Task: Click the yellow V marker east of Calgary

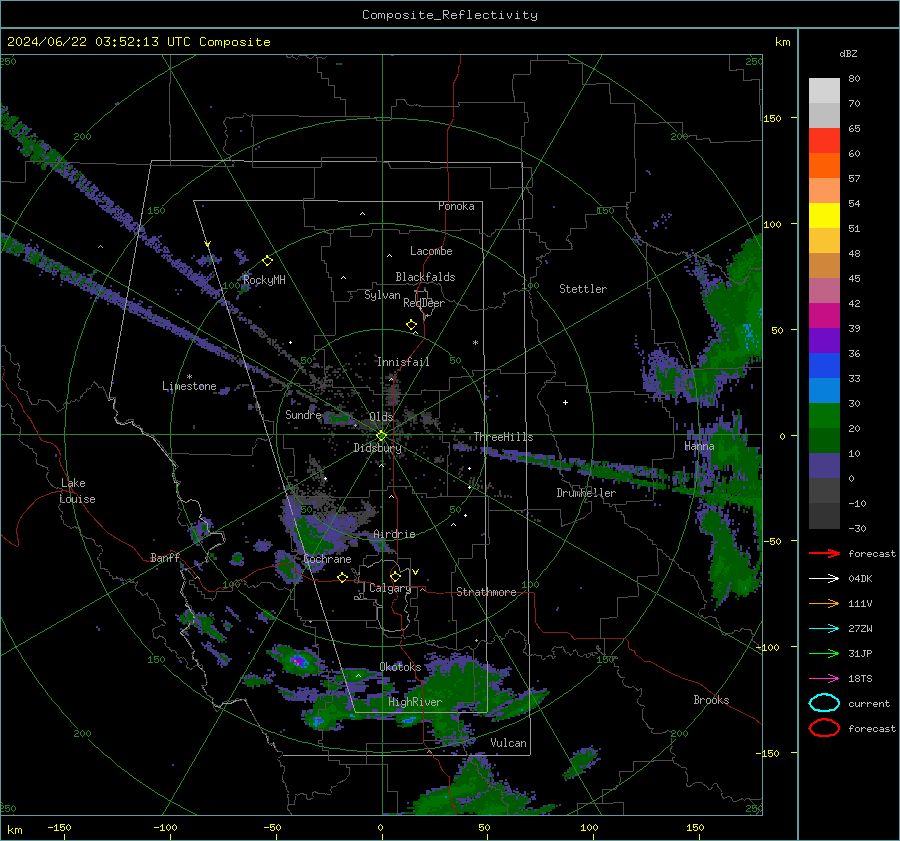Action: click(x=416, y=572)
